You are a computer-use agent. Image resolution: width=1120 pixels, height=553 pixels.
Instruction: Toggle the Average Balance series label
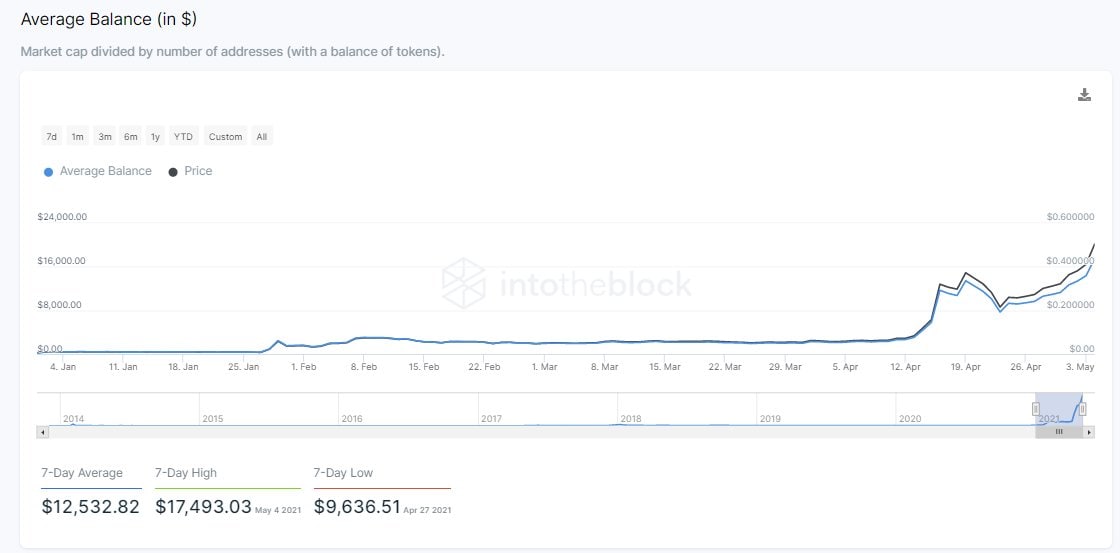(105, 171)
